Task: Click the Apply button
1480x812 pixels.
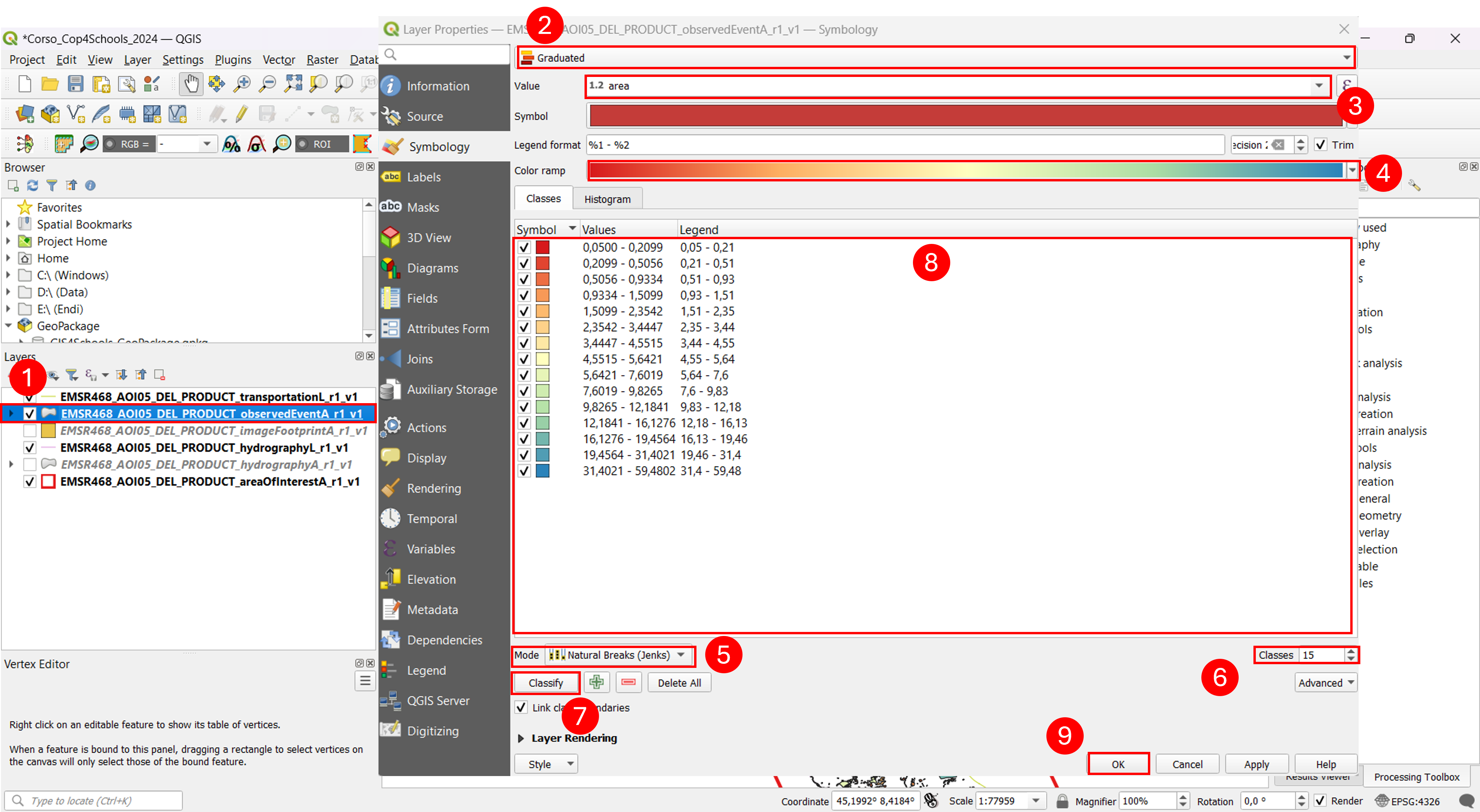Action: pos(1256,764)
